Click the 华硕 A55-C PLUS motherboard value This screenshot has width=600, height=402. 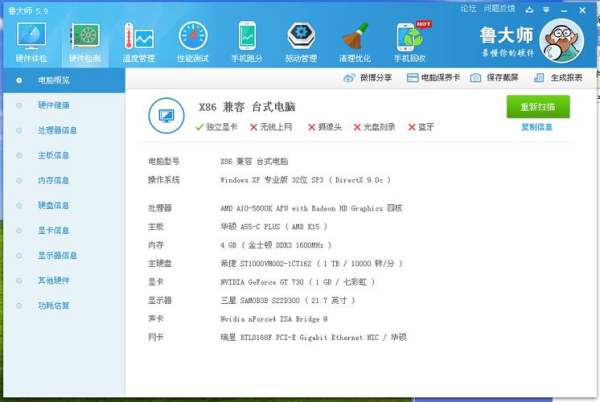[274, 227]
